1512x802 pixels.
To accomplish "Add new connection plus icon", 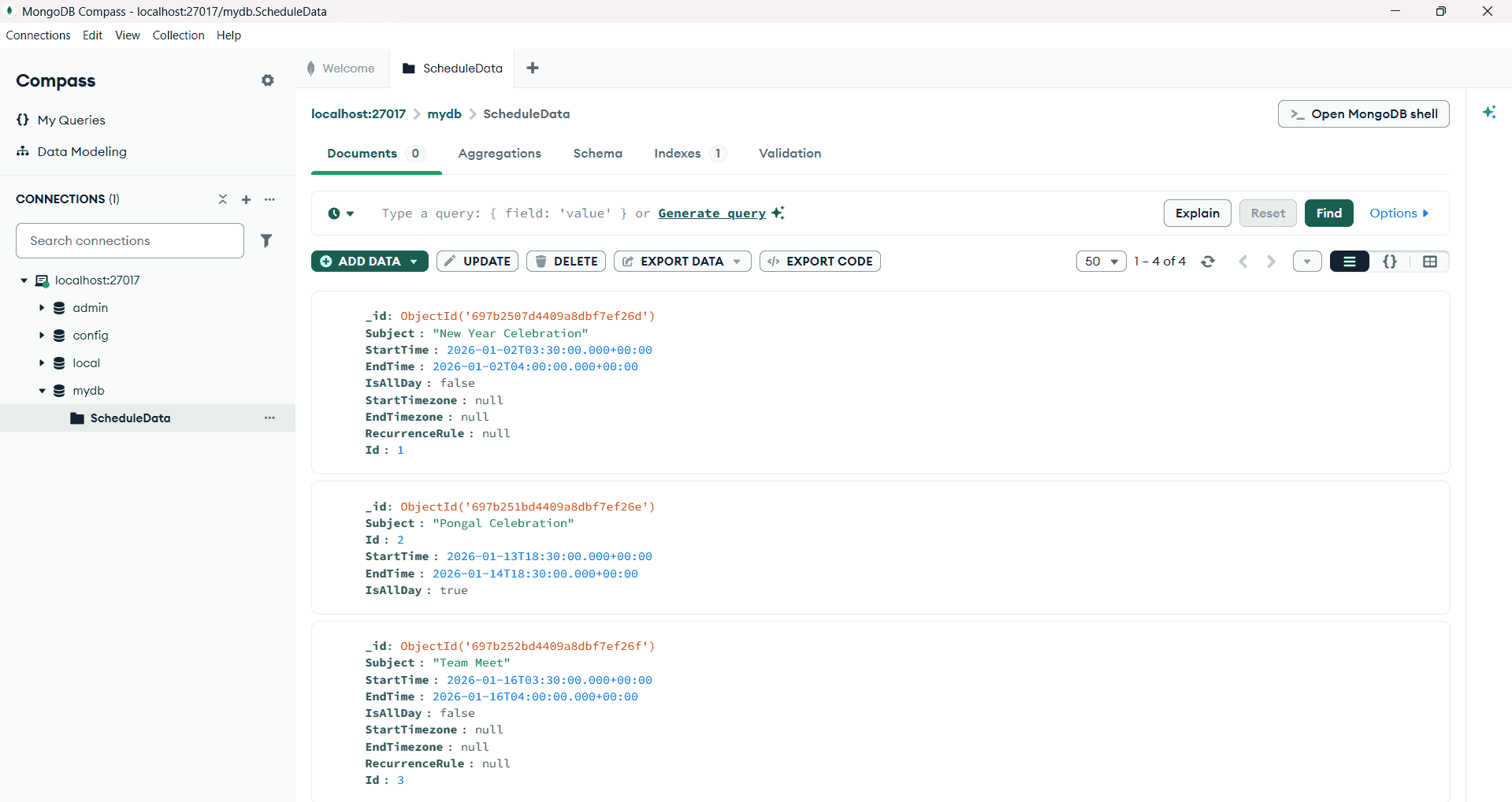I will click(x=246, y=199).
